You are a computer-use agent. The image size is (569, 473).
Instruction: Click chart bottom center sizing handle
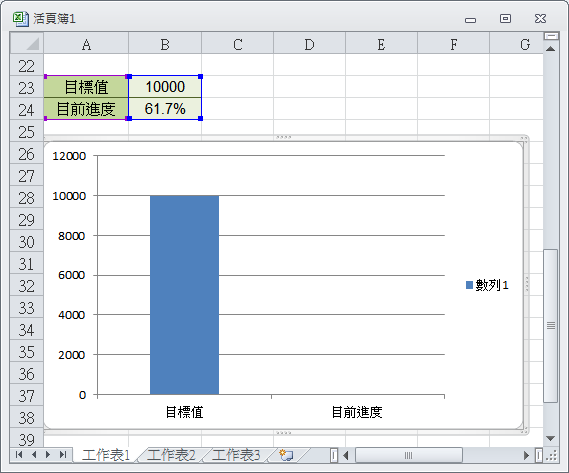[x=283, y=433]
